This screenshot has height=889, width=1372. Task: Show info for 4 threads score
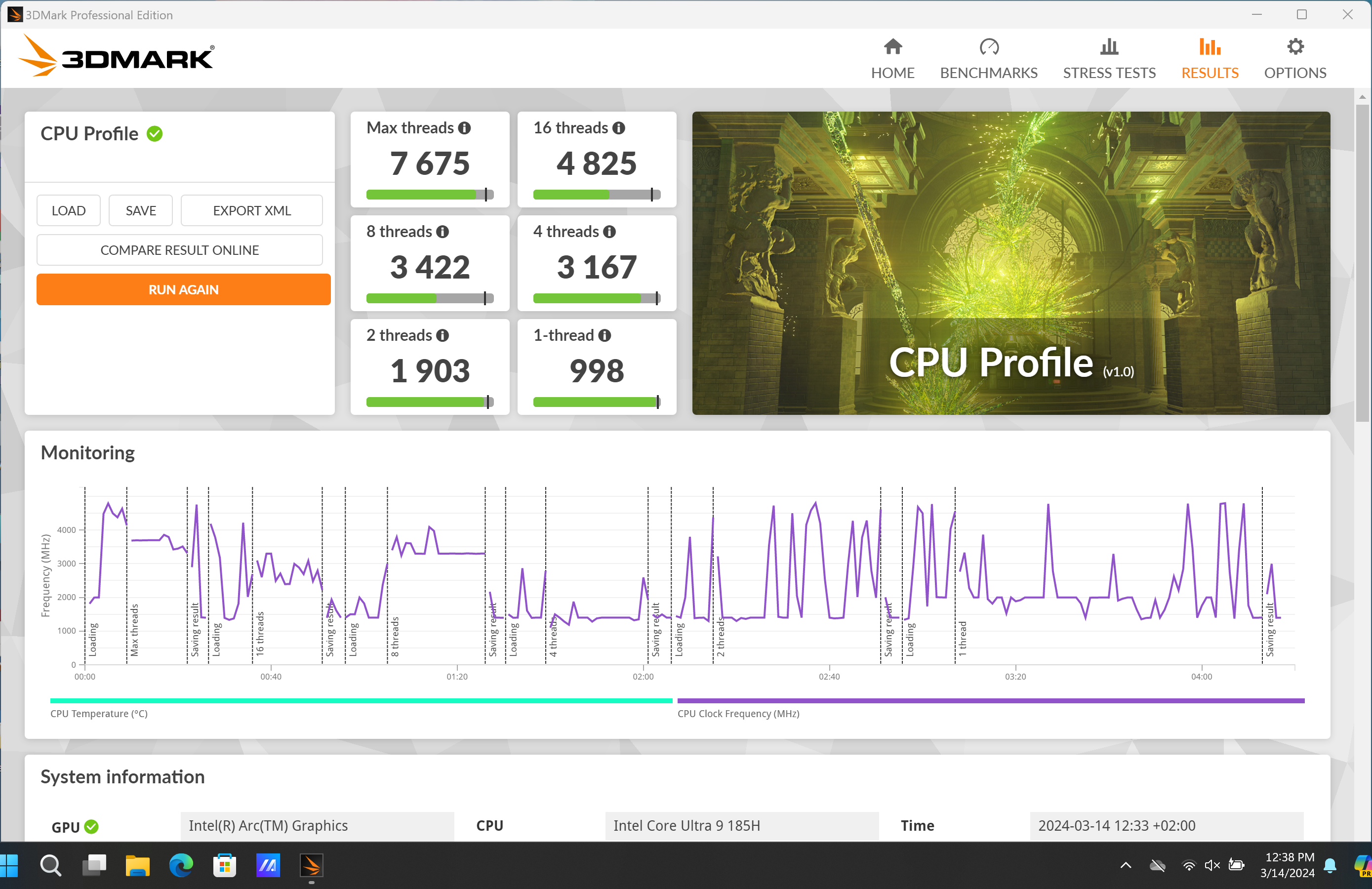click(x=609, y=232)
